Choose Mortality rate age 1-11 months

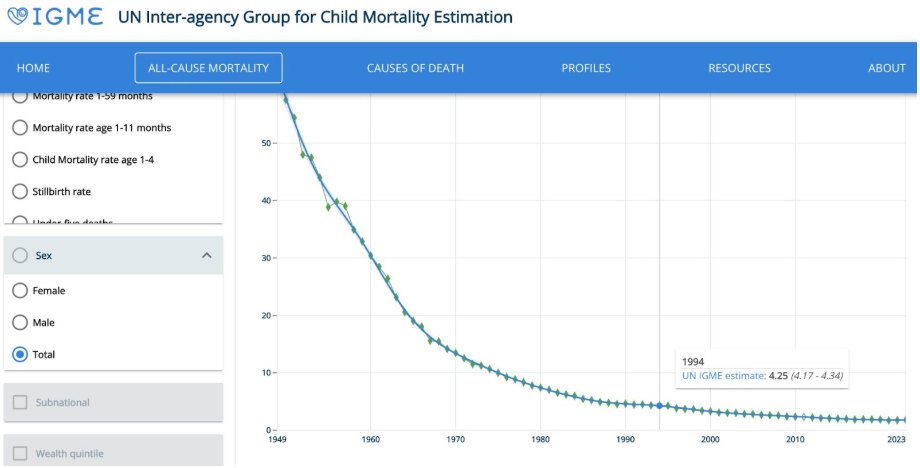coord(20,128)
